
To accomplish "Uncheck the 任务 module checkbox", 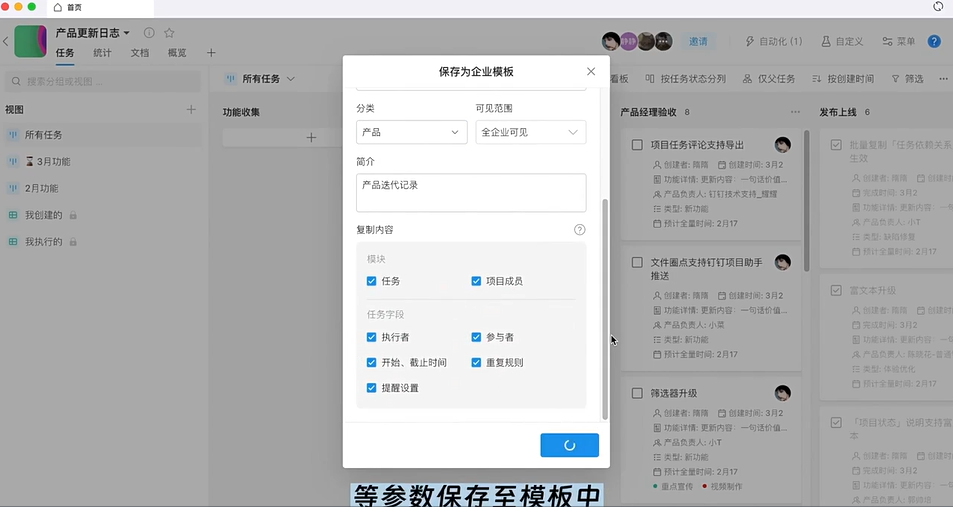I will [x=372, y=282].
